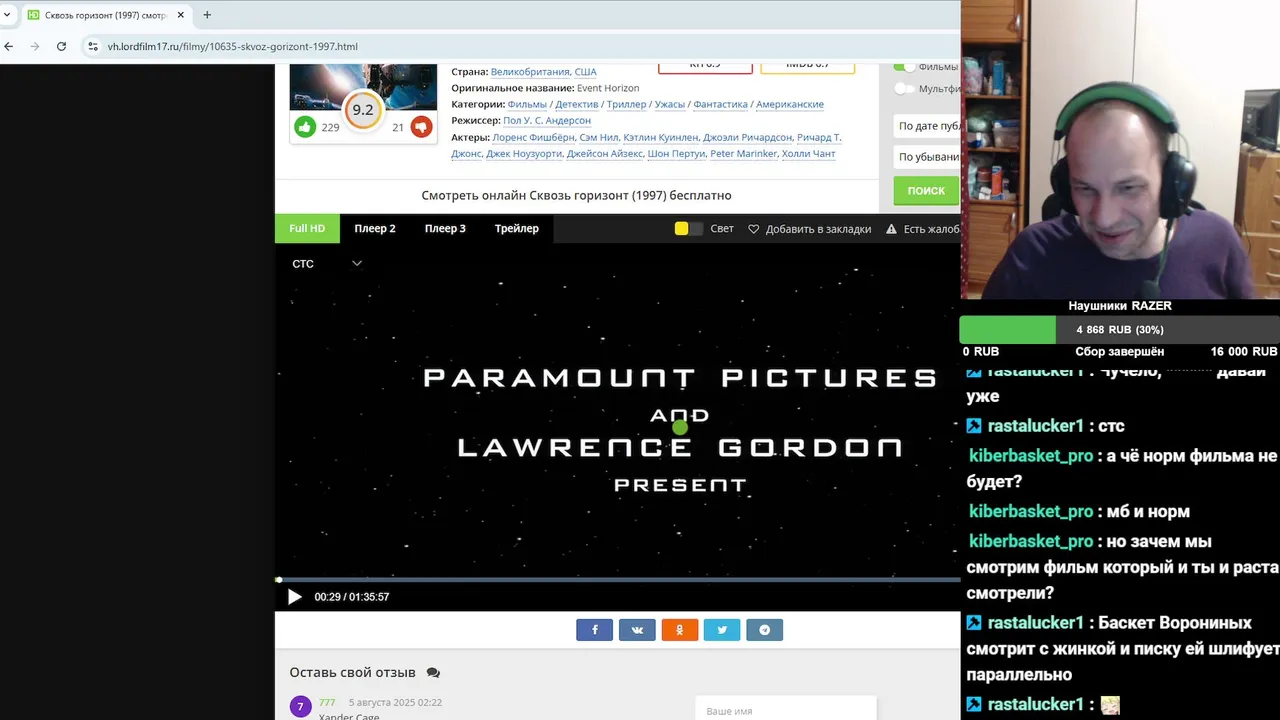Open the Ужасы category link
Screen dimensions: 1280x720
coord(670,104)
